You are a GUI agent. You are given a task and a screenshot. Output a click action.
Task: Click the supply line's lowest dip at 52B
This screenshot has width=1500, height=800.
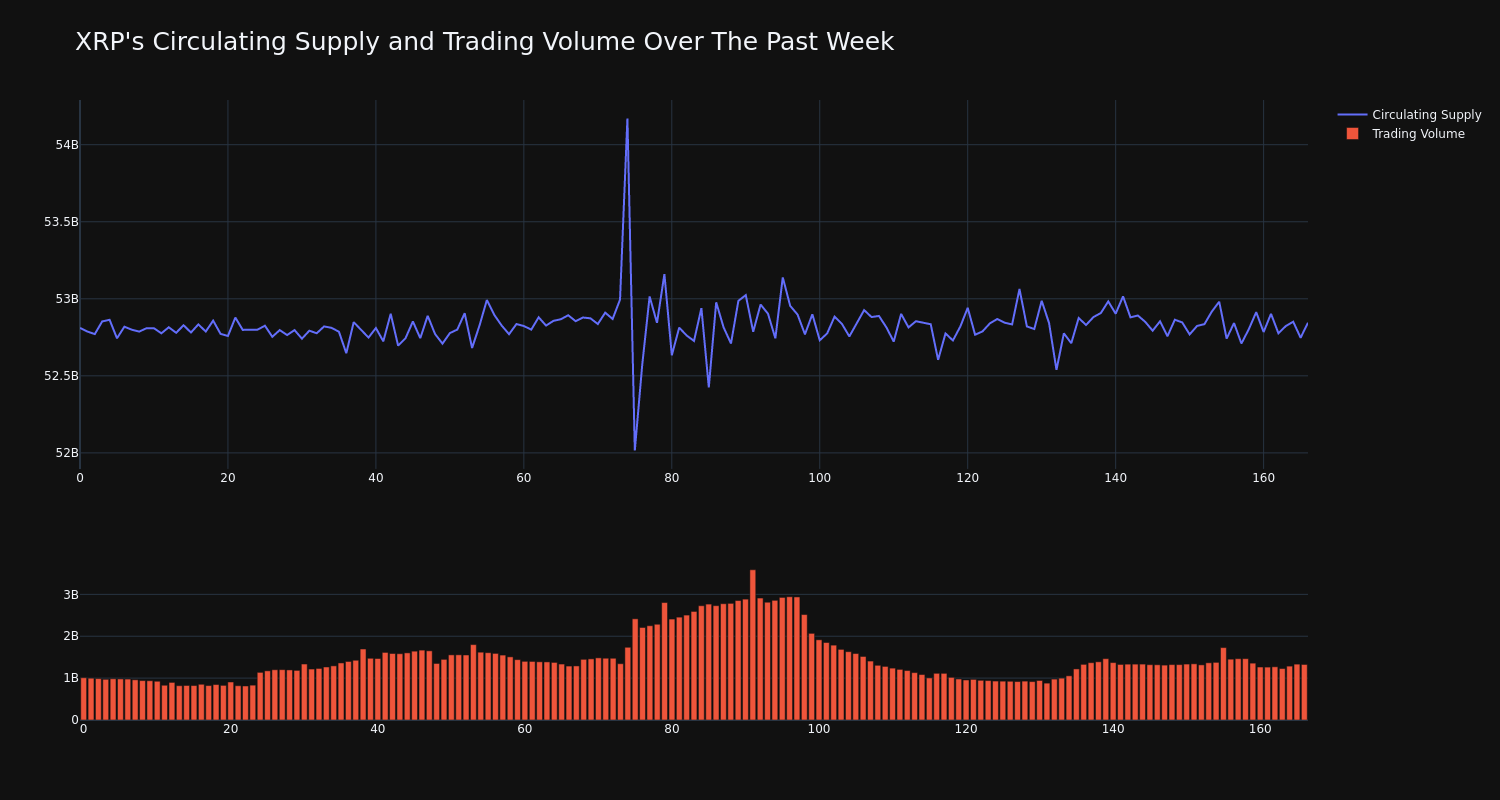point(635,449)
